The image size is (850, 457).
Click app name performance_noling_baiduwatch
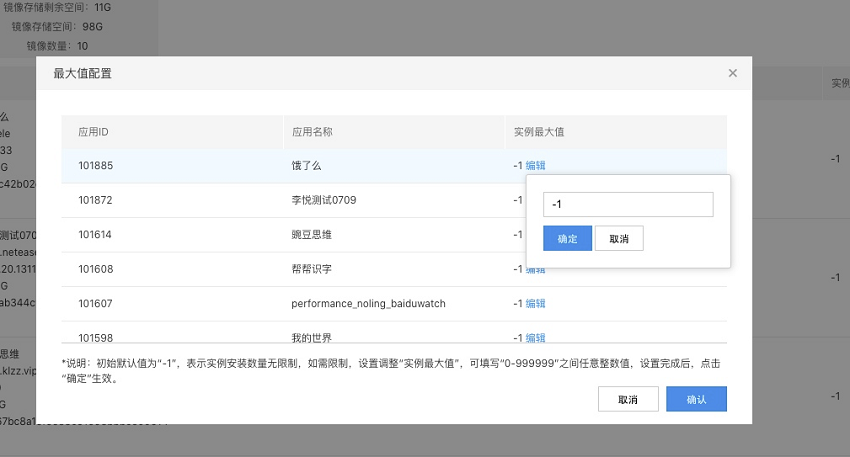tap(368, 304)
